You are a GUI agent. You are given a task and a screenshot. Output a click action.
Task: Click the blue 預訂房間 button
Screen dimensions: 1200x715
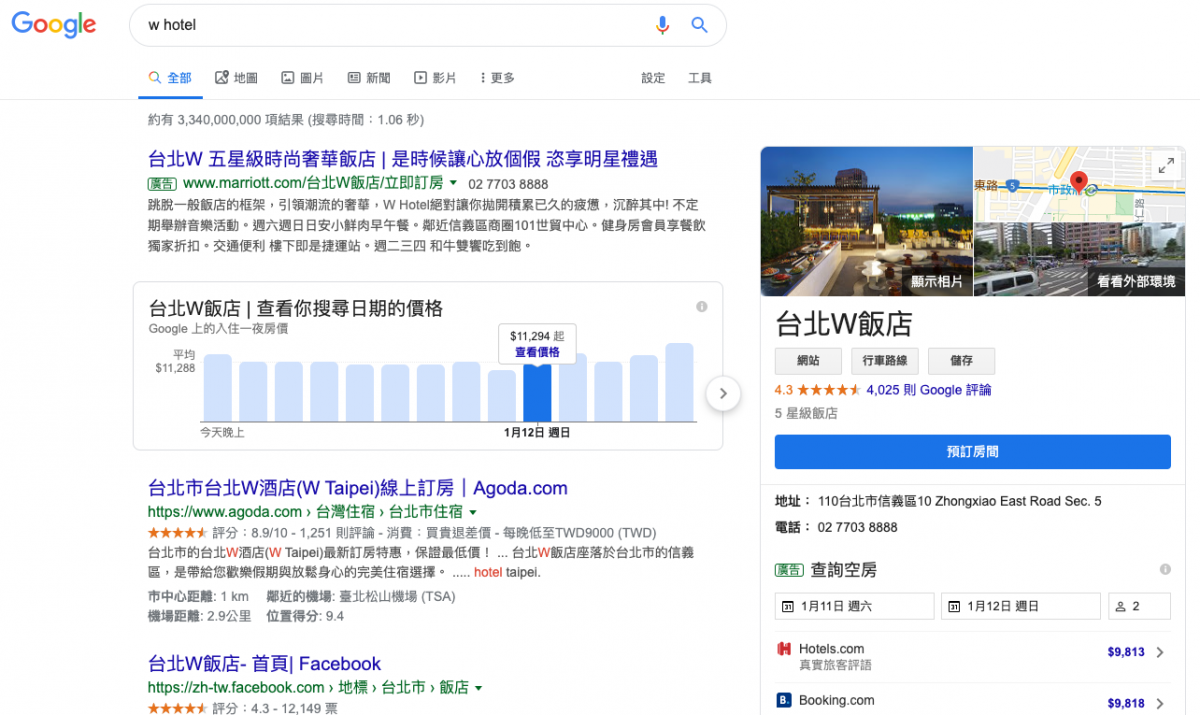(x=972, y=452)
